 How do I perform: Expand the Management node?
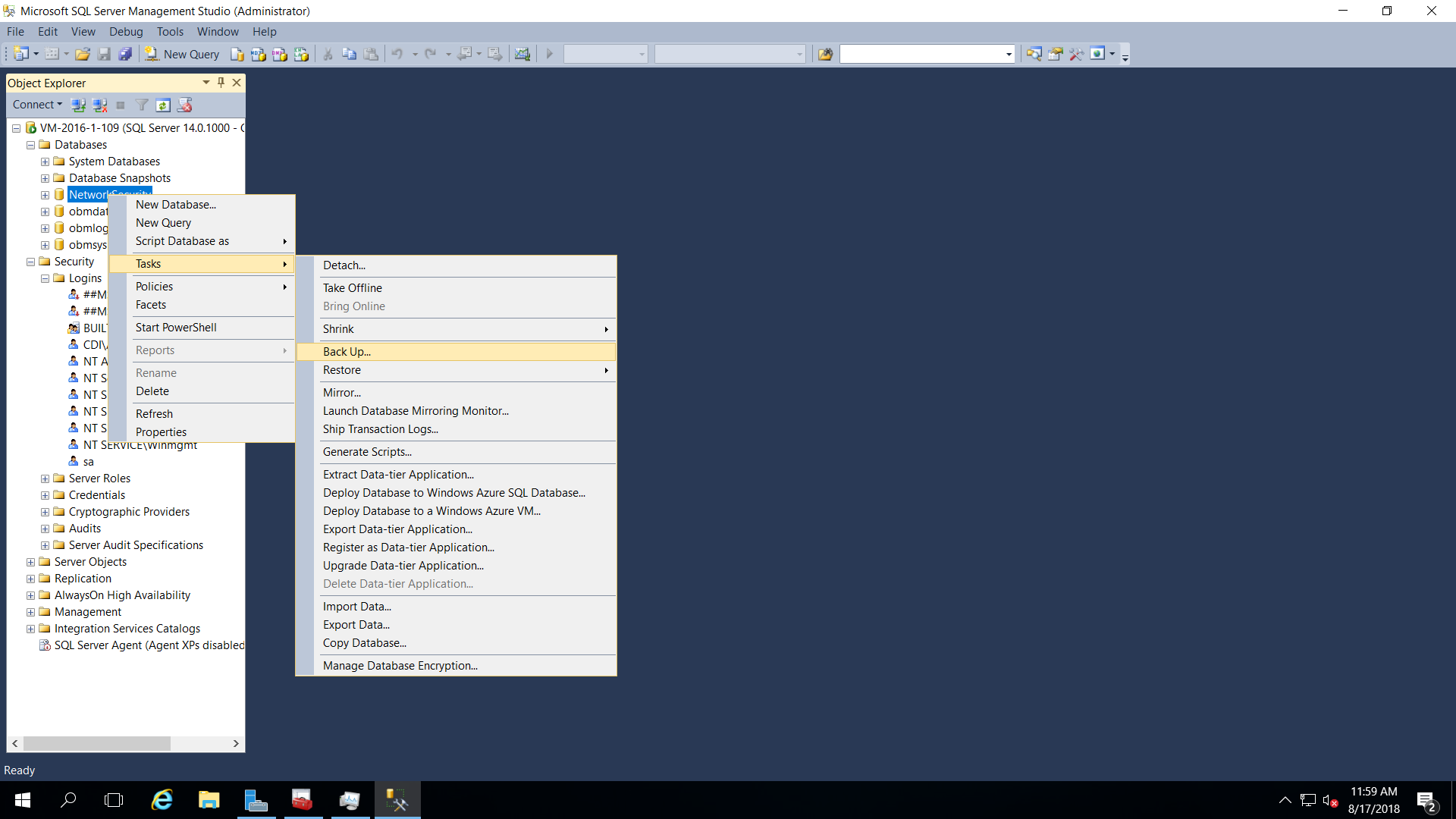[31, 612]
